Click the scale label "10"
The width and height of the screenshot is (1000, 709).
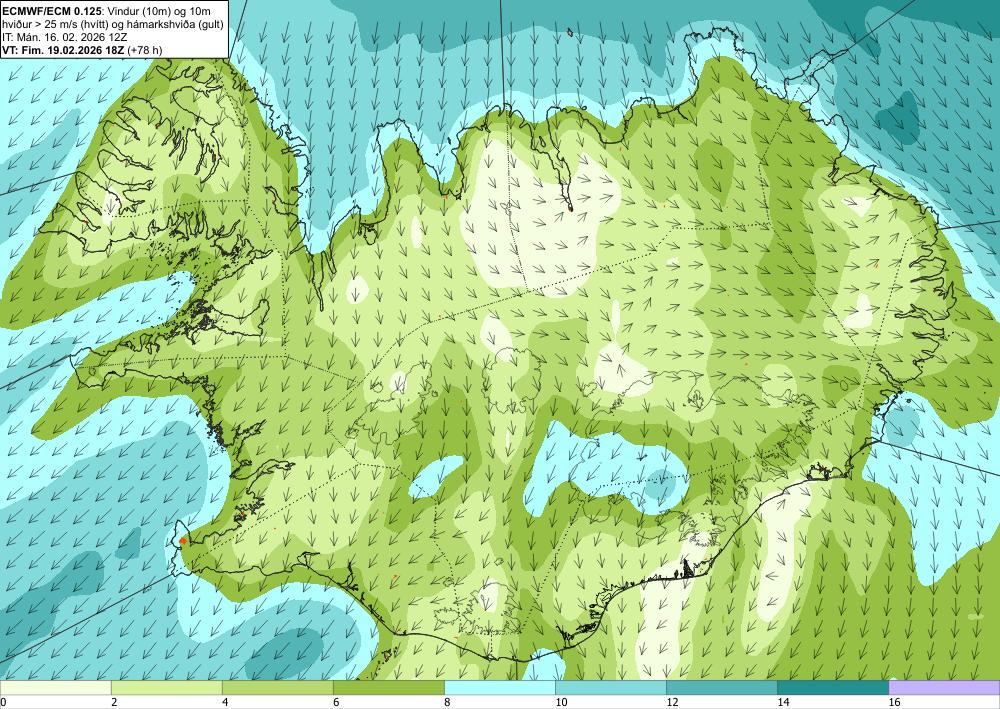click(561, 703)
